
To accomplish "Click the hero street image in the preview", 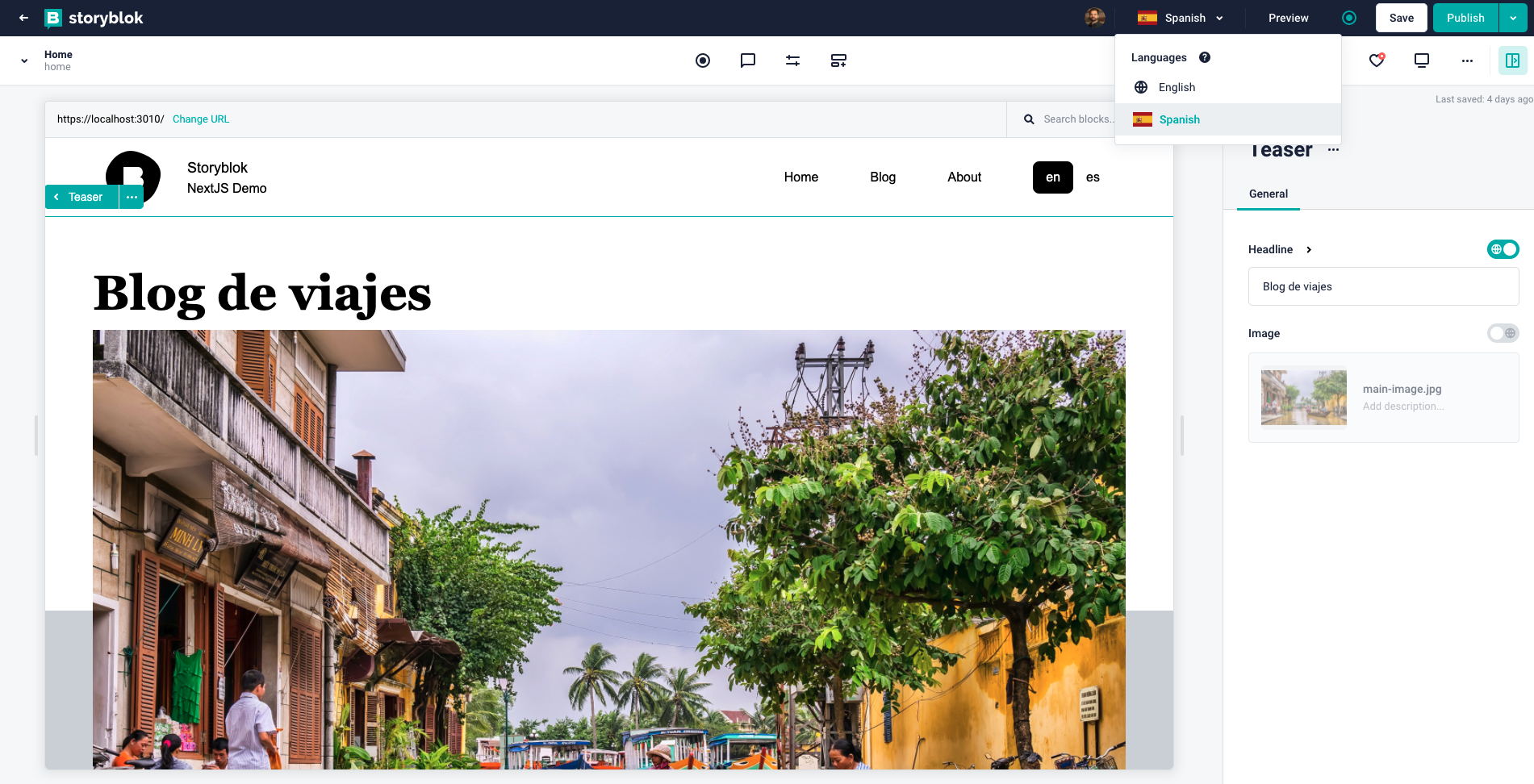I will [x=609, y=549].
